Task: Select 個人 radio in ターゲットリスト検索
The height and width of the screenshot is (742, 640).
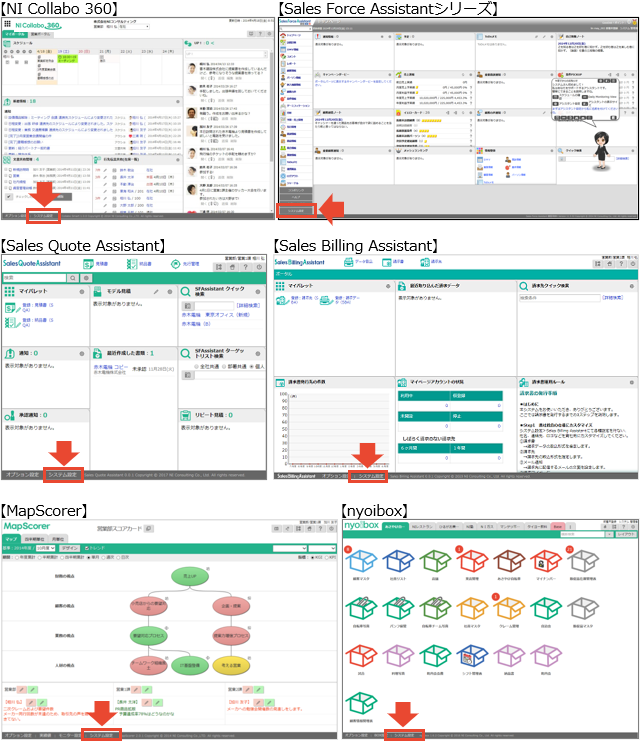Action: point(252,367)
